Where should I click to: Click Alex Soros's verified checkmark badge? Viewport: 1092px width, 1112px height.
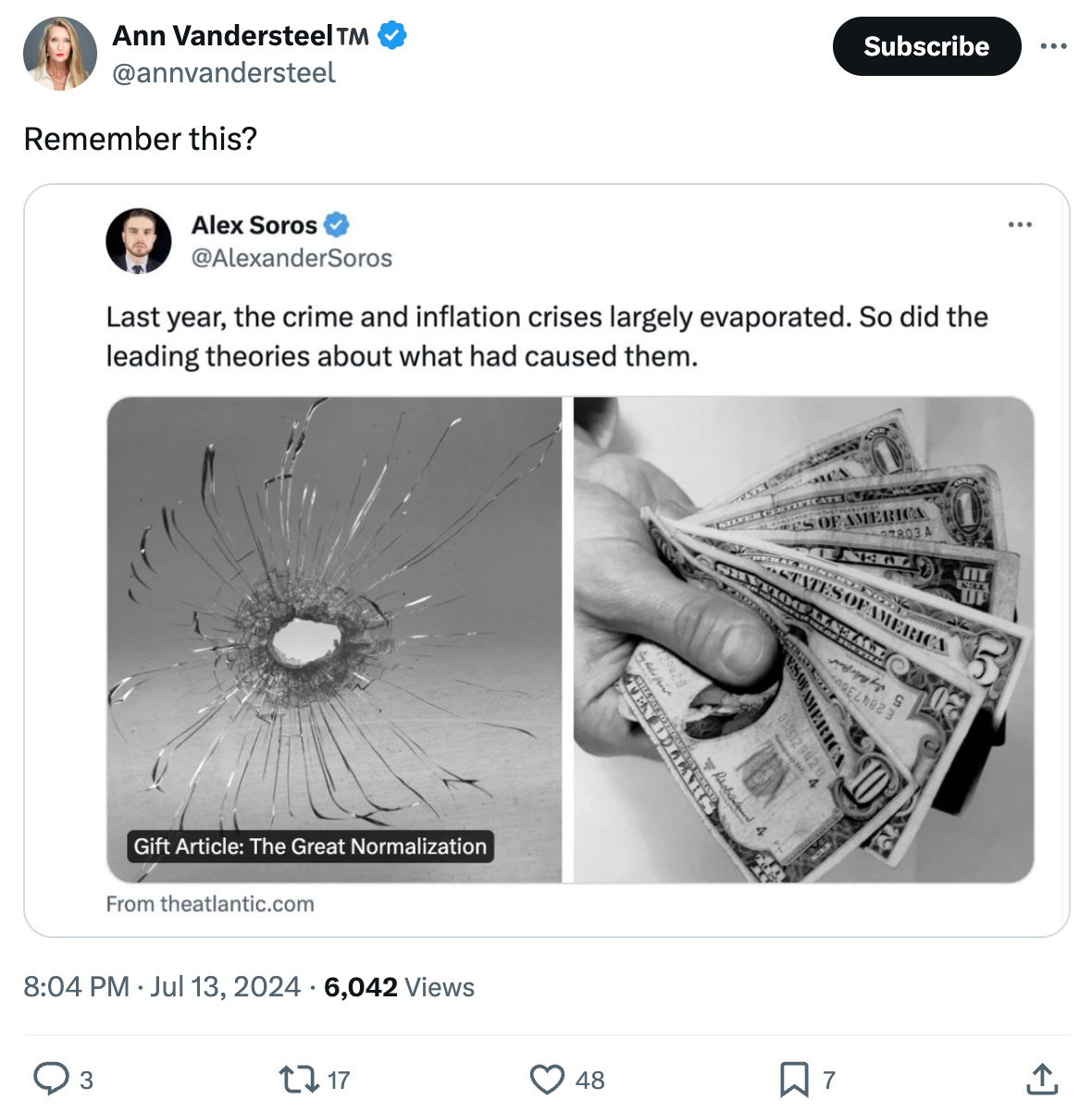pyautogui.click(x=336, y=225)
